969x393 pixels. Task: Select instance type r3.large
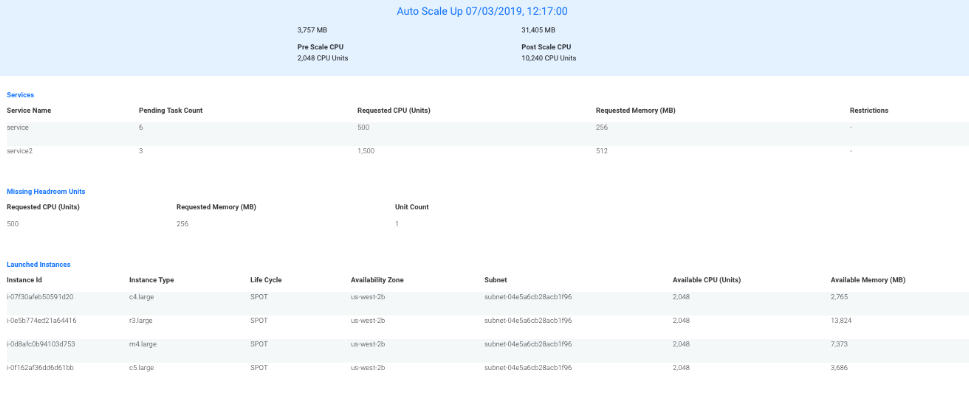pyautogui.click(x=141, y=321)
